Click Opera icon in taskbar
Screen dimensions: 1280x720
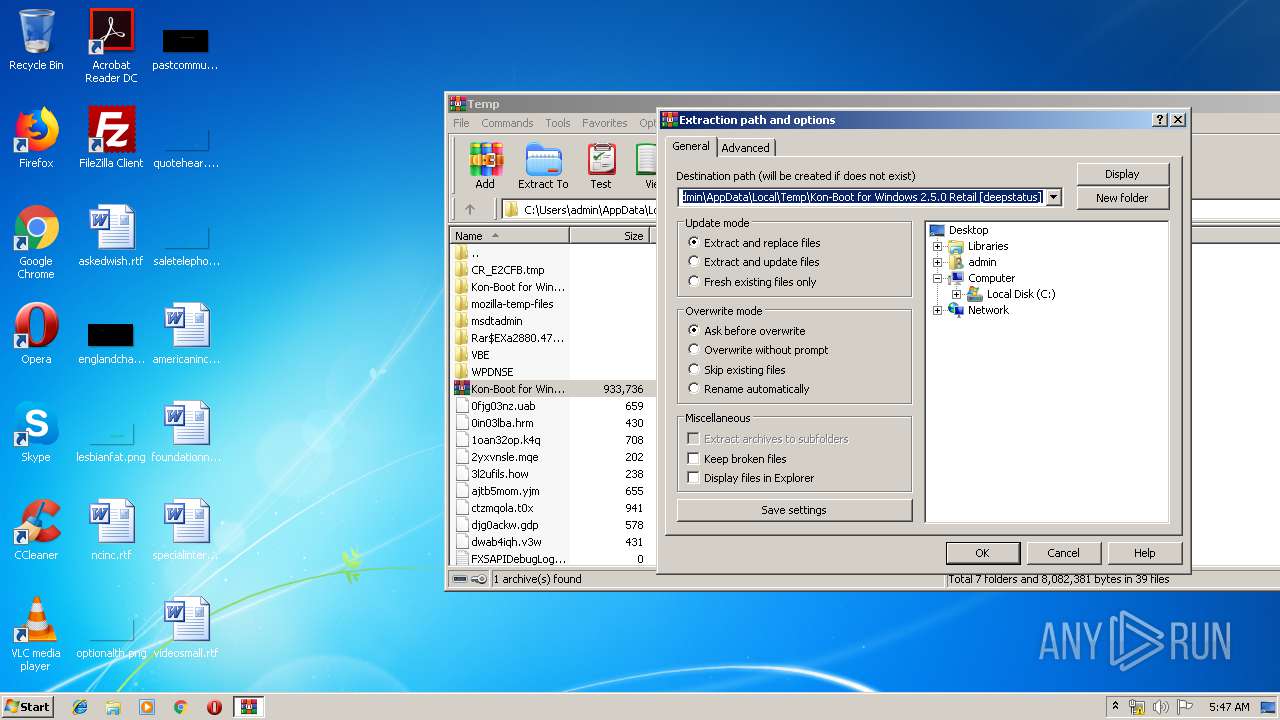coord(214,707)
